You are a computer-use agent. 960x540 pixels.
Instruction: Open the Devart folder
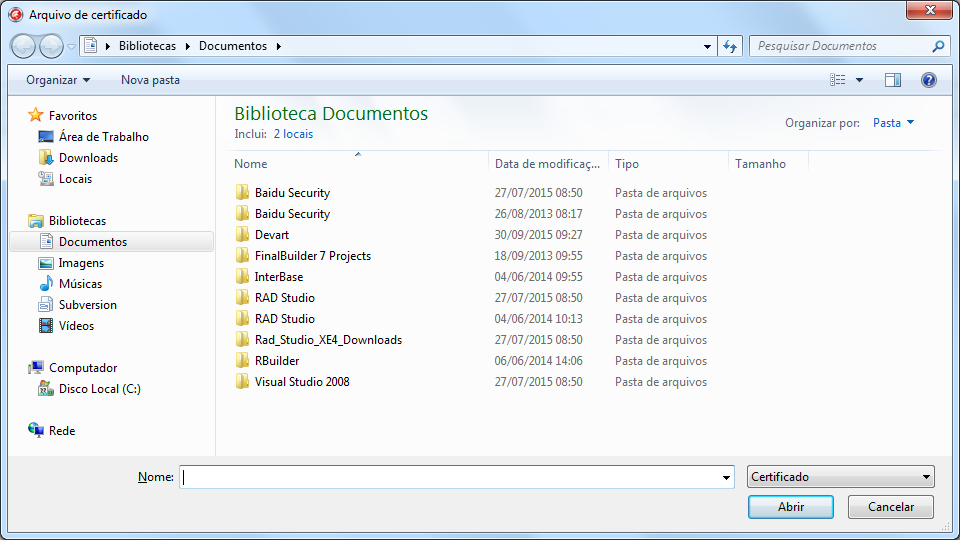point(272,235)
